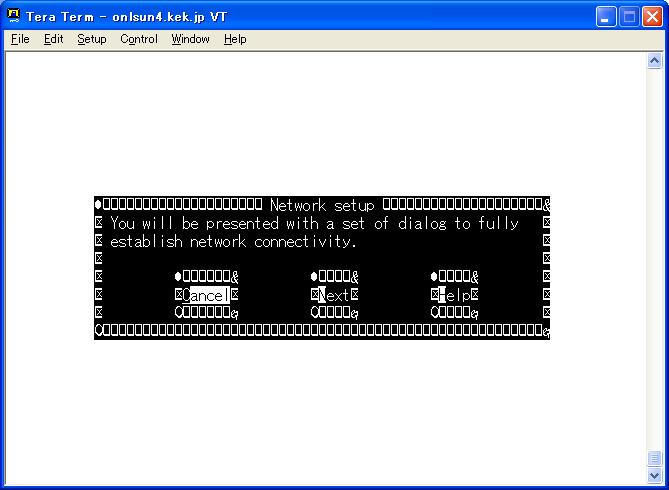The width and height of the screenshot is (669, 490).
Task: Click the text 'establish network connectivity.'
Action: click(233, 242)
